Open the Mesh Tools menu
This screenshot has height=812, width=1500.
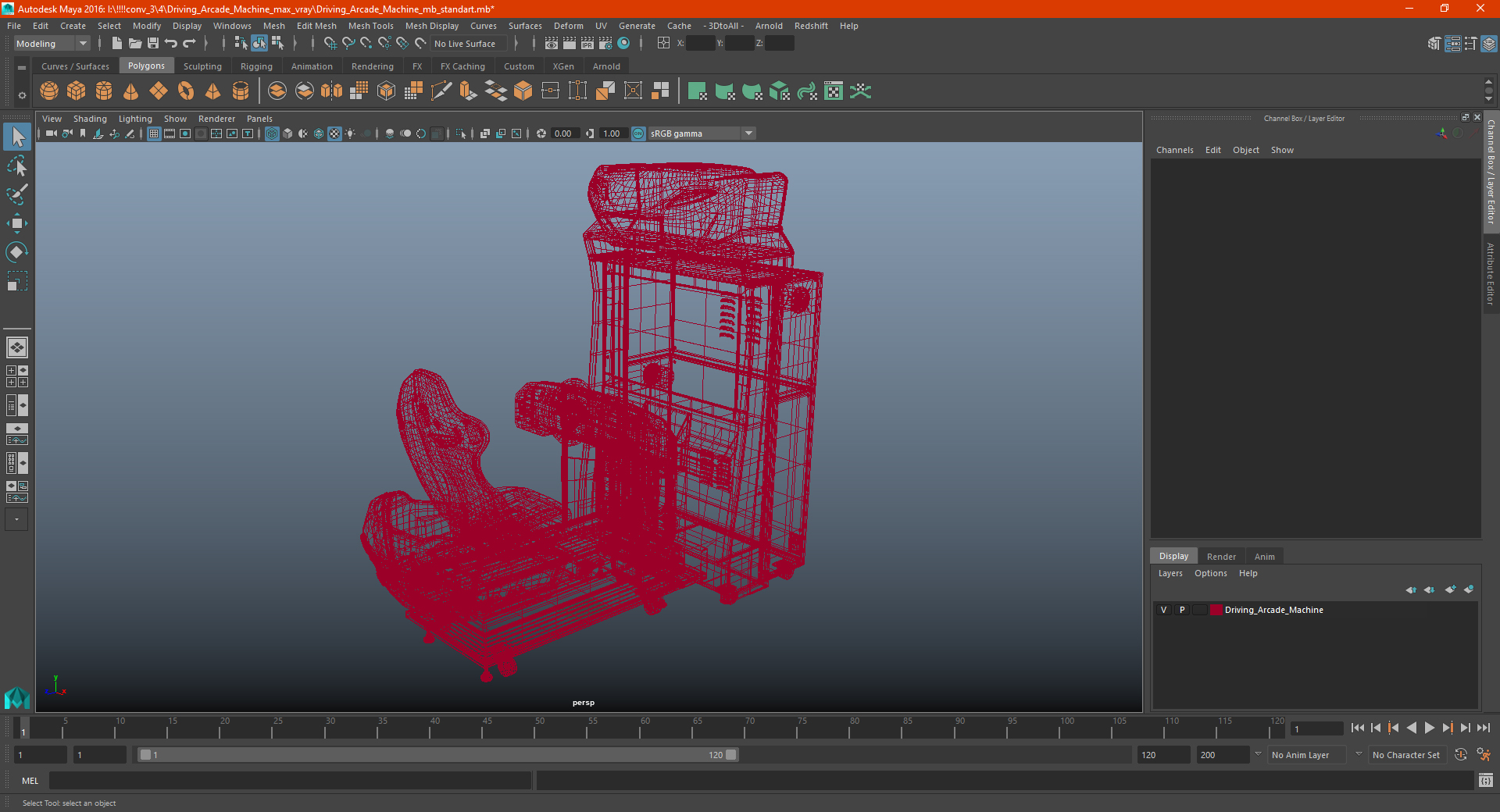[371, 26]
